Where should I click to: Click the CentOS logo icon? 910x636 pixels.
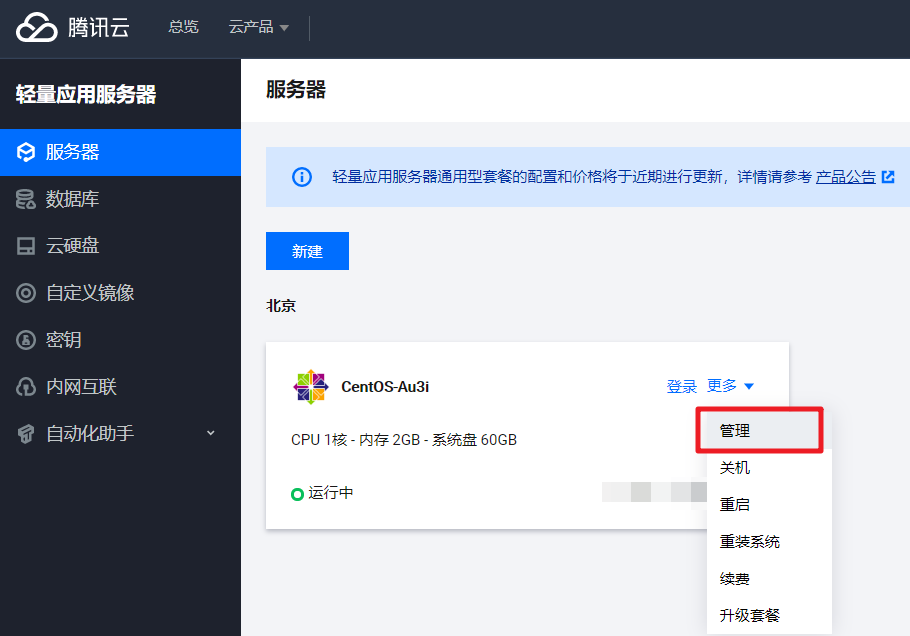click(311, 386)
